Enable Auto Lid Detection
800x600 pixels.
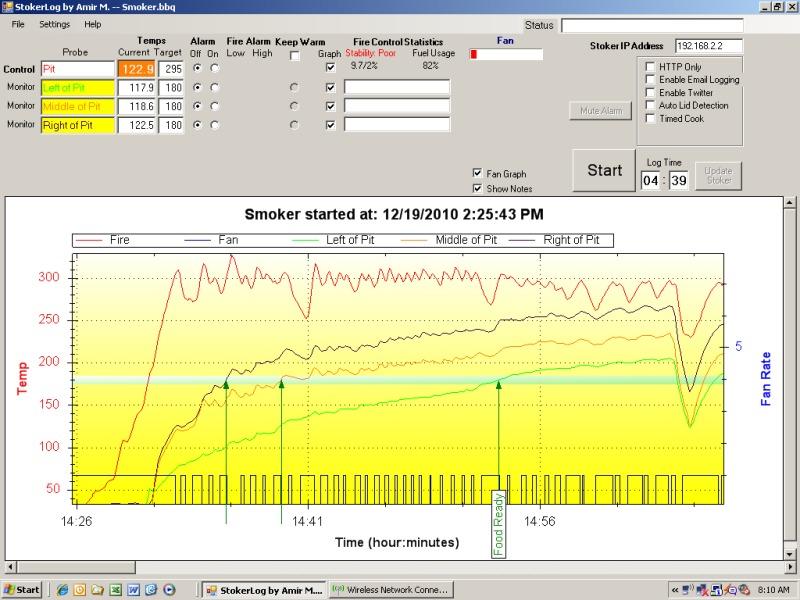(650, 105)
